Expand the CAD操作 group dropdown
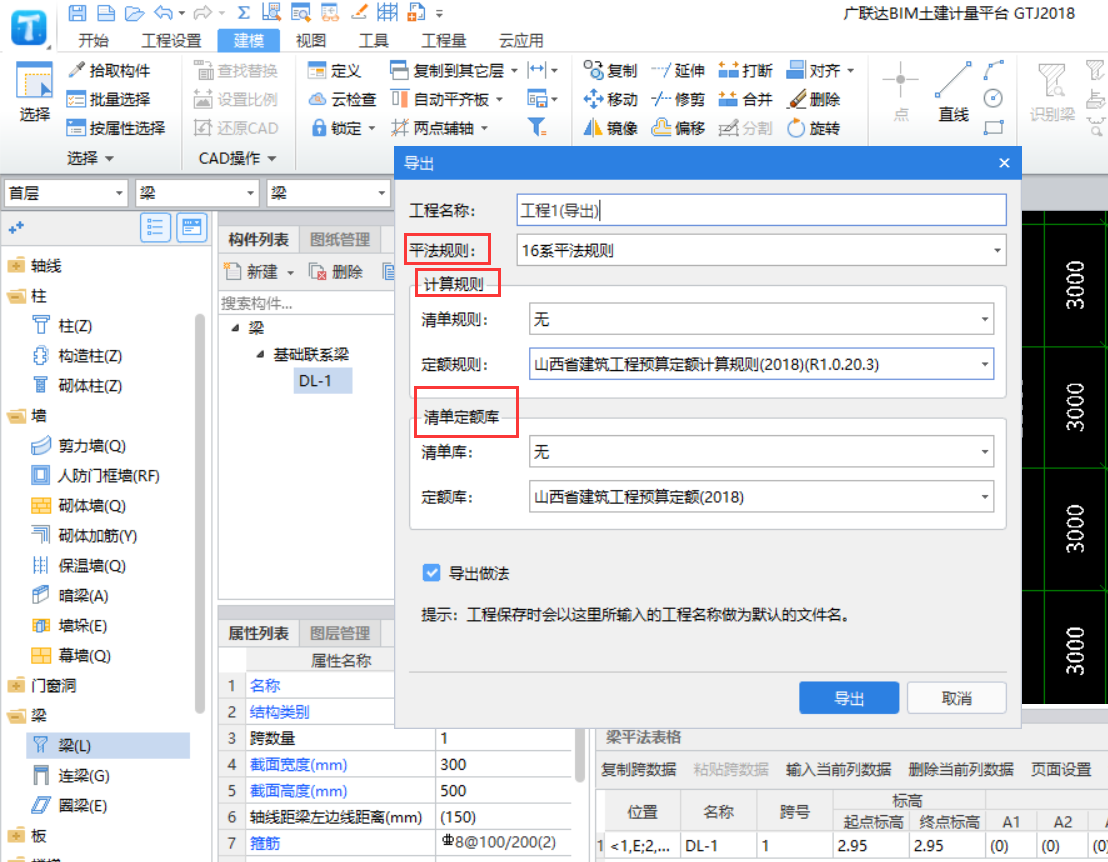1108x862 pixels. 272,158
